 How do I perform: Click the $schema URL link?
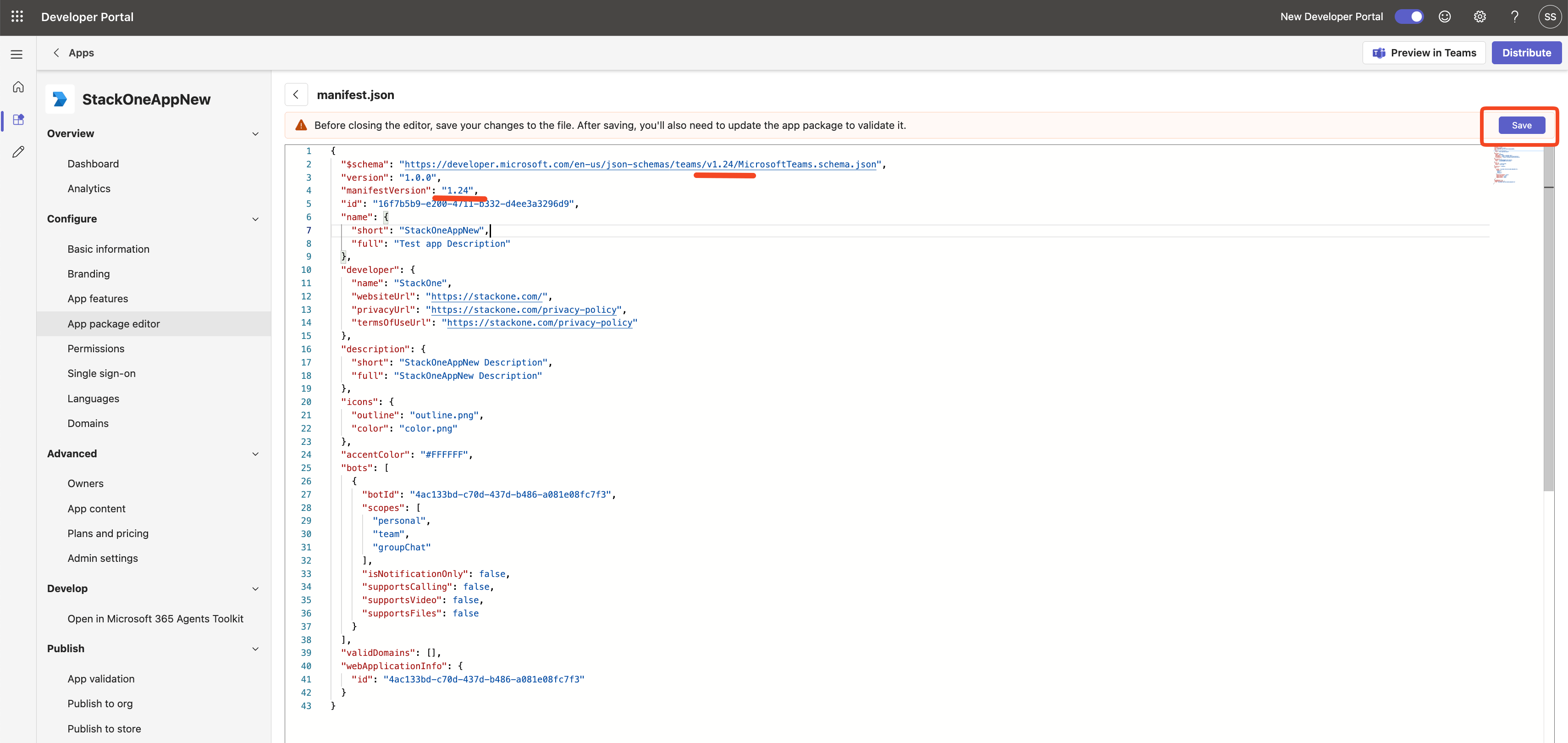[640, 164]
